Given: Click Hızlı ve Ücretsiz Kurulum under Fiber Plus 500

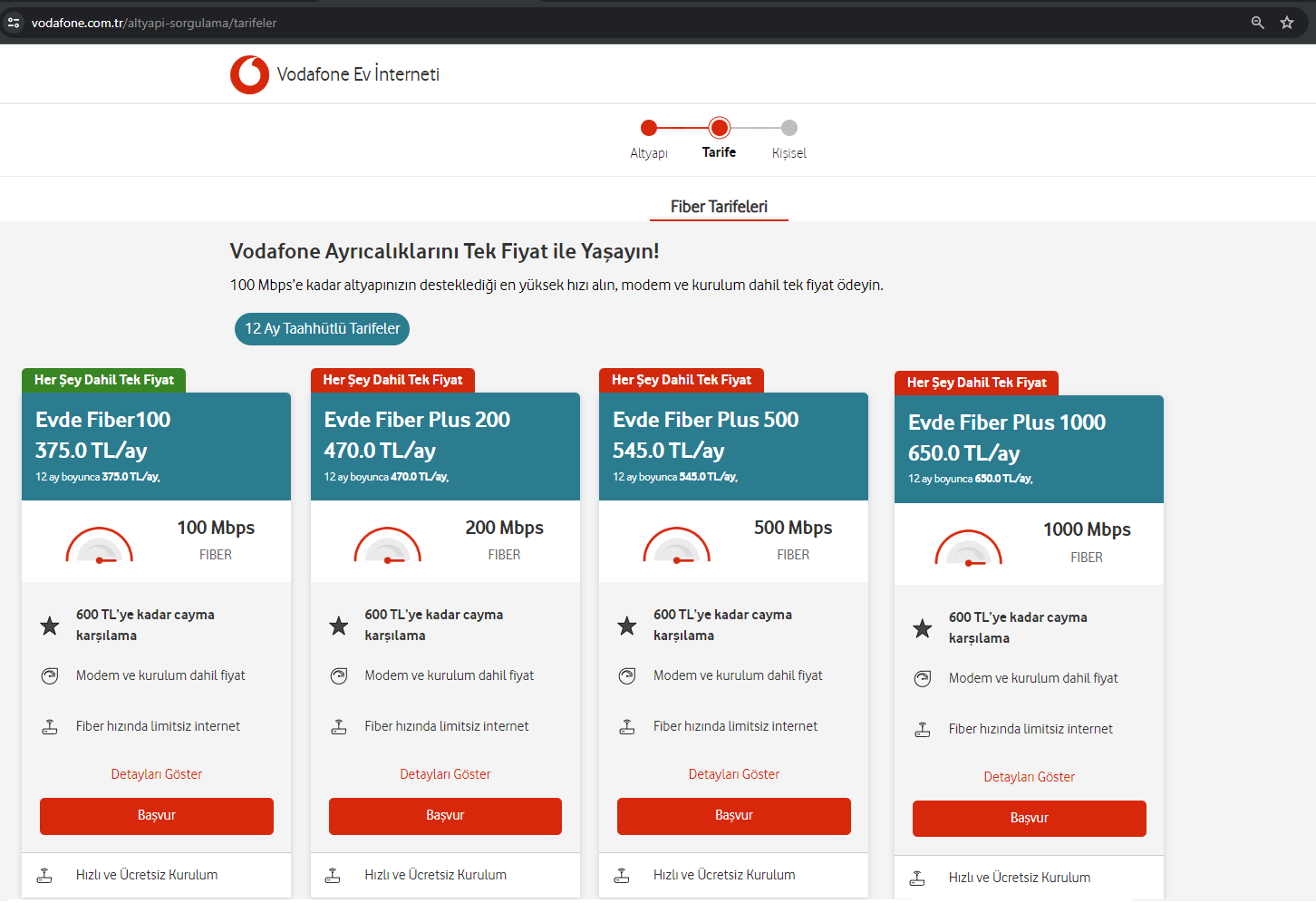Looking at the screenshot, I should tap(724, 875).
